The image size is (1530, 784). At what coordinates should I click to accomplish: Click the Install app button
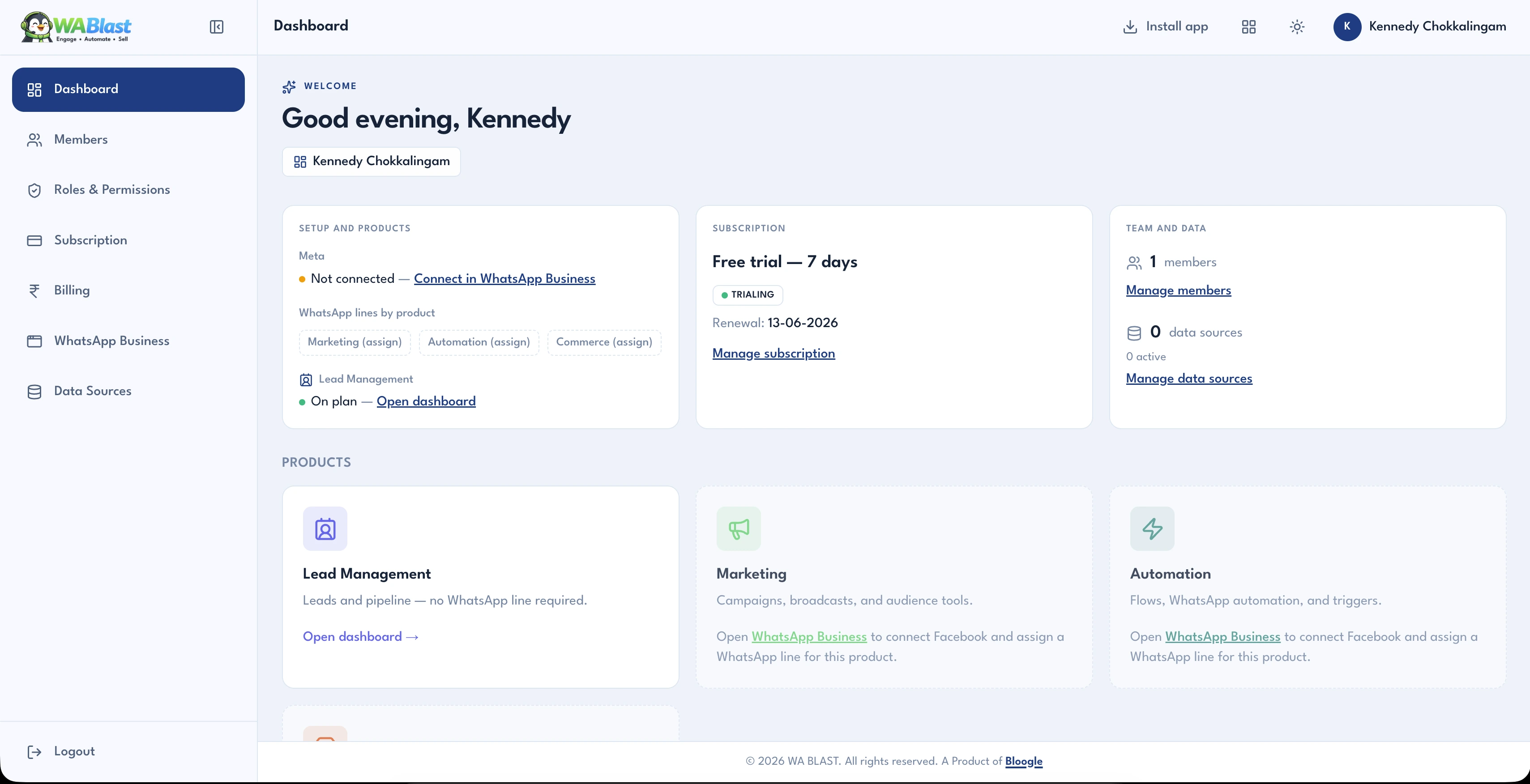[x=1165, y=27]
